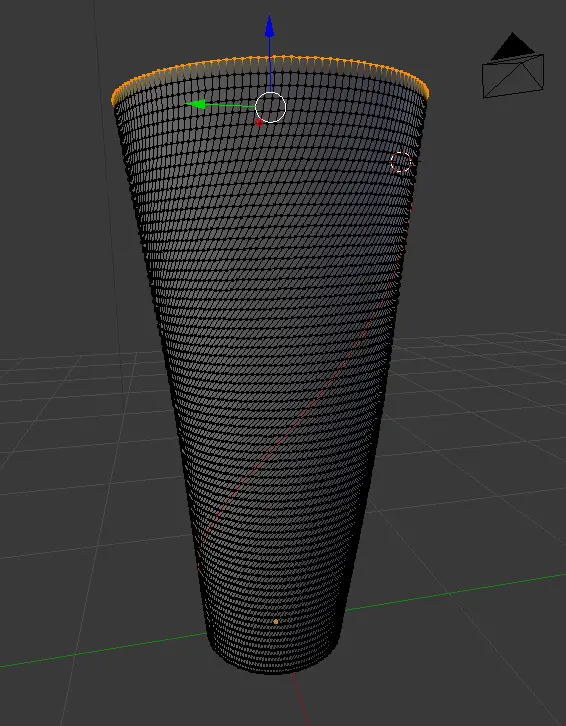This screenshot has width=566, height=726.
Task: Click the red X-axis gizmo handle dot
Action: point(259,122)
